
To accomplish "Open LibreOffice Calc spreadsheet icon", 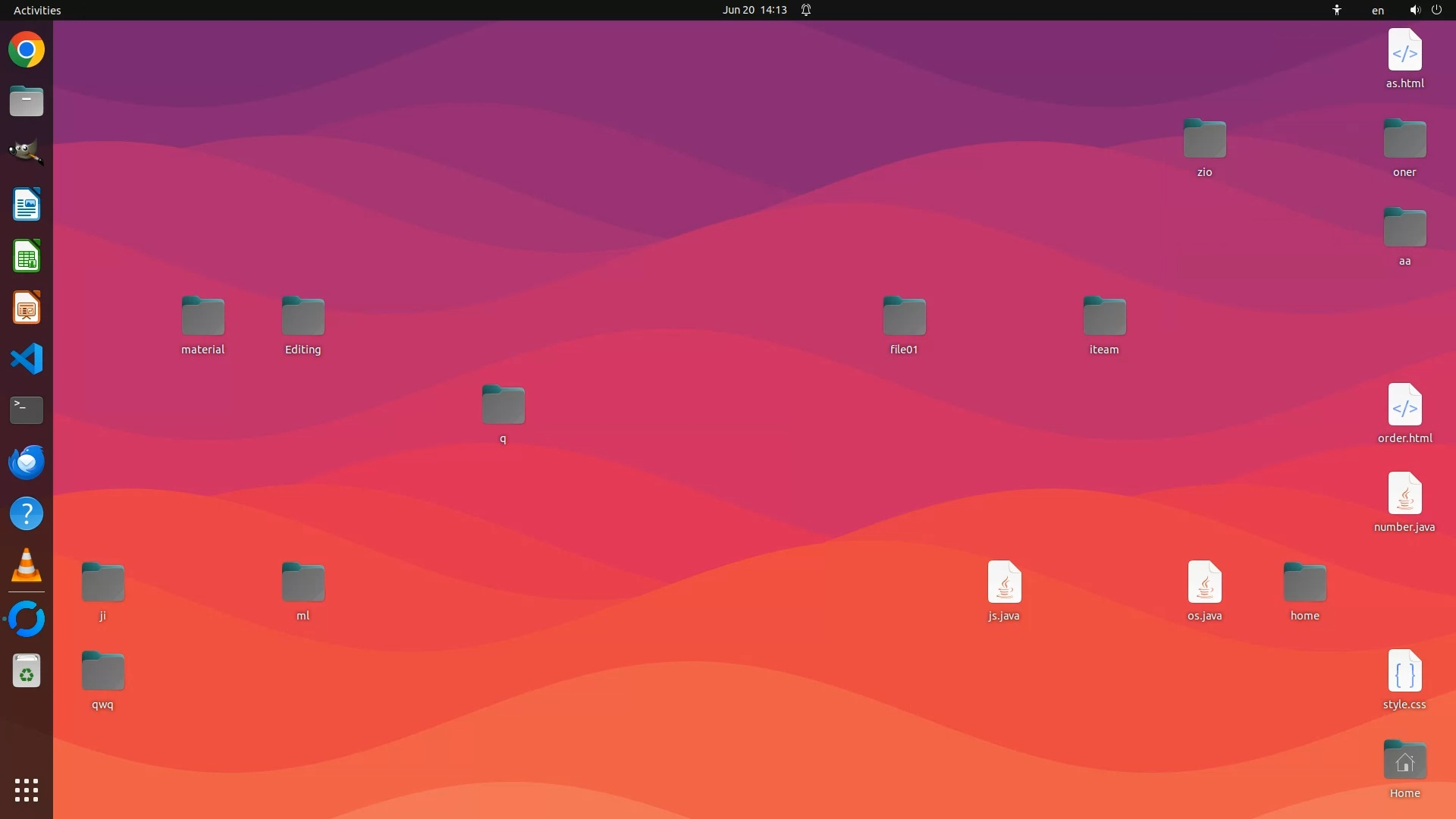I will 27,256.
